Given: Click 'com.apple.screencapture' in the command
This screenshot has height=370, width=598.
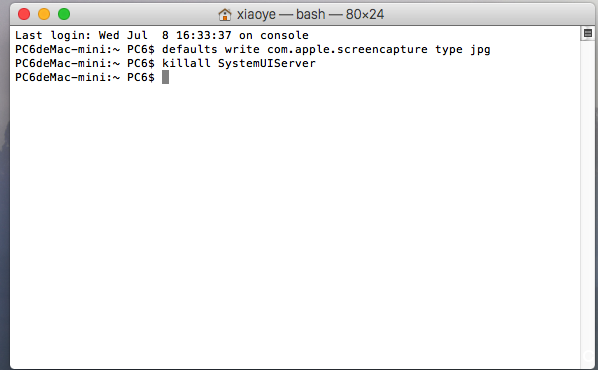Looking at the screenshot, I should (x=347, y=50).
